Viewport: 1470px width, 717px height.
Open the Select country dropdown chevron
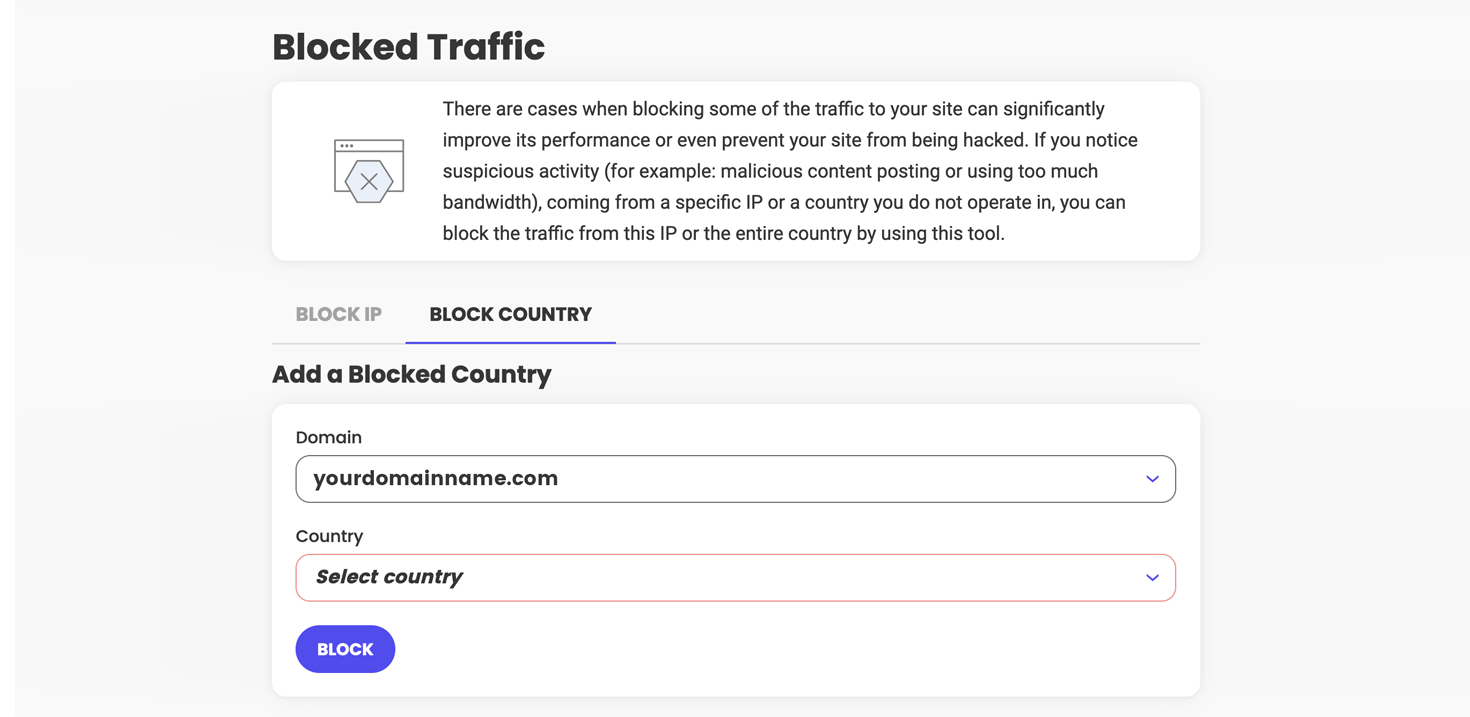pyautogui.click(x=1152, y=578)
